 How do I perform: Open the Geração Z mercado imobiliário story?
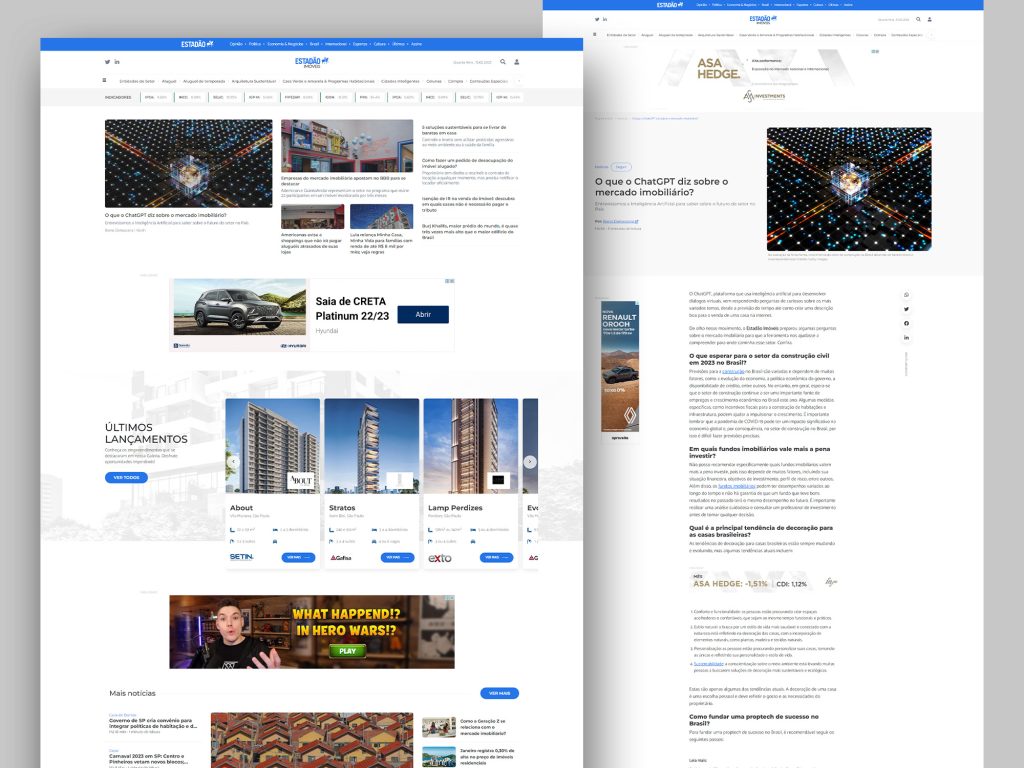[483, 727]
